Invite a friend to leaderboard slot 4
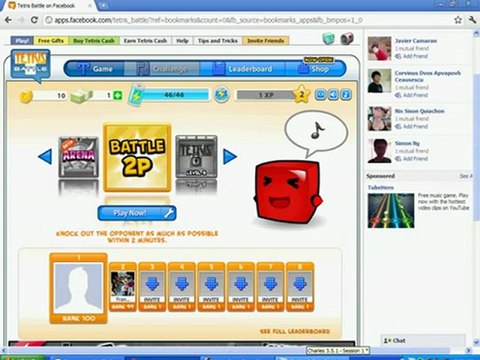480x360 pixels. click(182, 287)
